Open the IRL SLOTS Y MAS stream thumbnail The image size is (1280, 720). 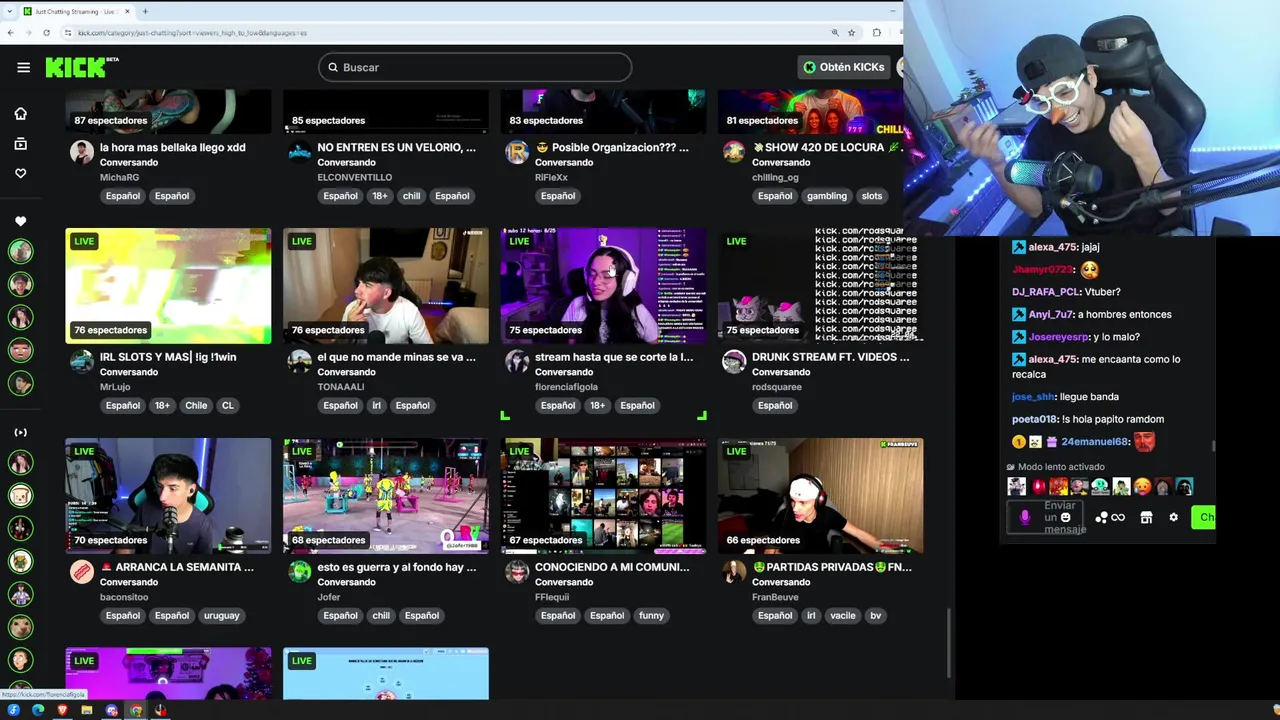(x=168, y=286)
